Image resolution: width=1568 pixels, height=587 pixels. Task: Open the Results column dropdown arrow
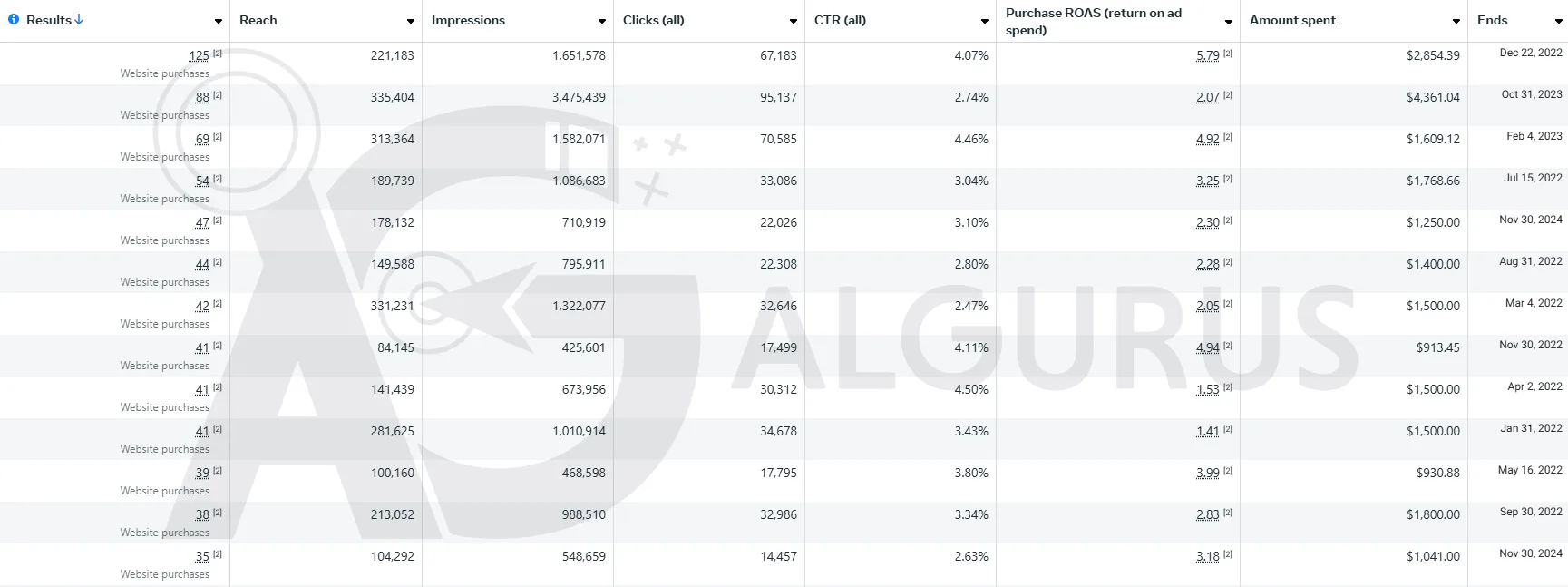tap(219, 21)
